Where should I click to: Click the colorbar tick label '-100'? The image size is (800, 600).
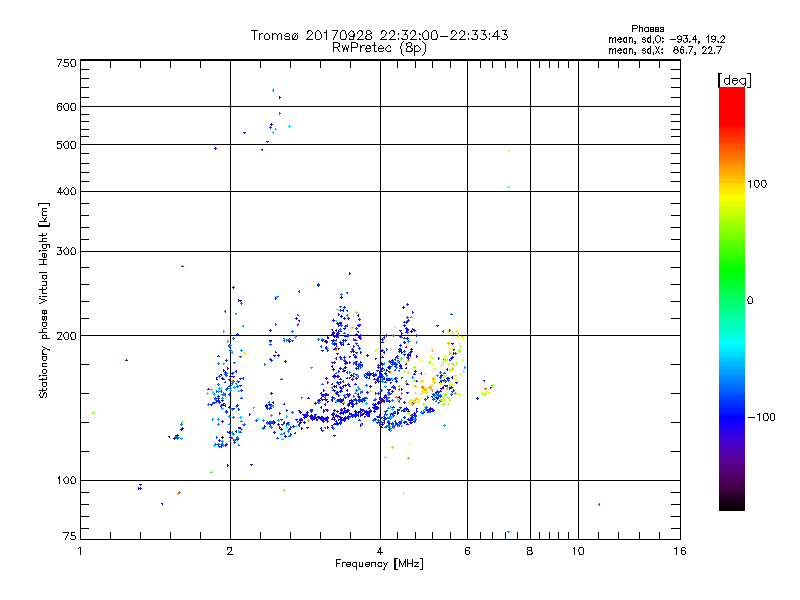761,417
